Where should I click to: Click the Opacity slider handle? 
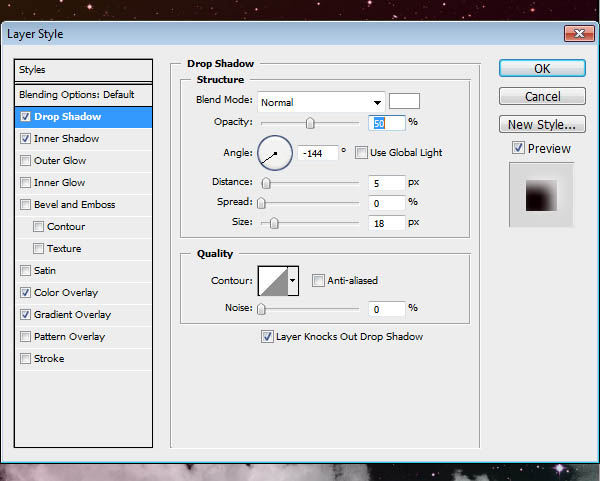(310, 123)
